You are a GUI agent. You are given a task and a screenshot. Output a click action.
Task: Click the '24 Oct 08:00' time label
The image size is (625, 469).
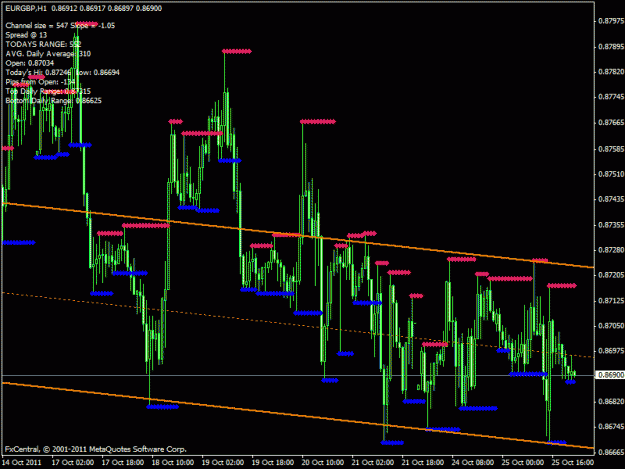coord(473,463)
